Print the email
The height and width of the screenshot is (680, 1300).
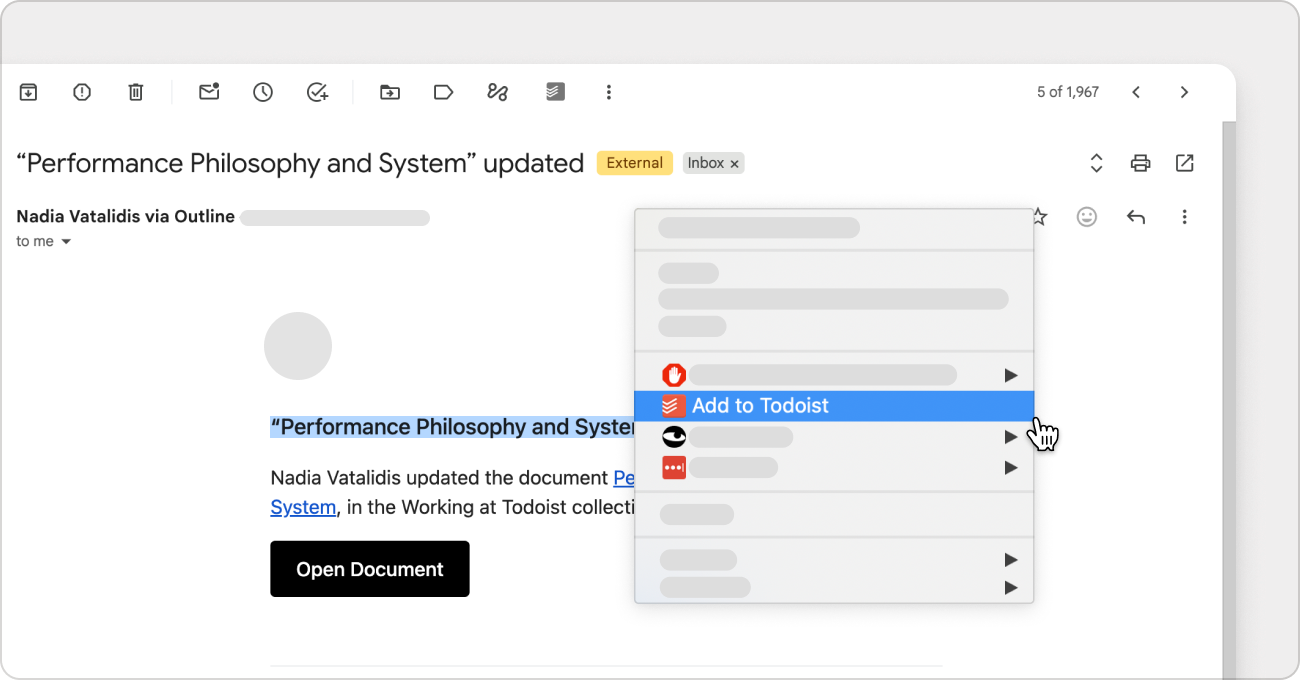pyautogui.click(x=1140, y=163)
